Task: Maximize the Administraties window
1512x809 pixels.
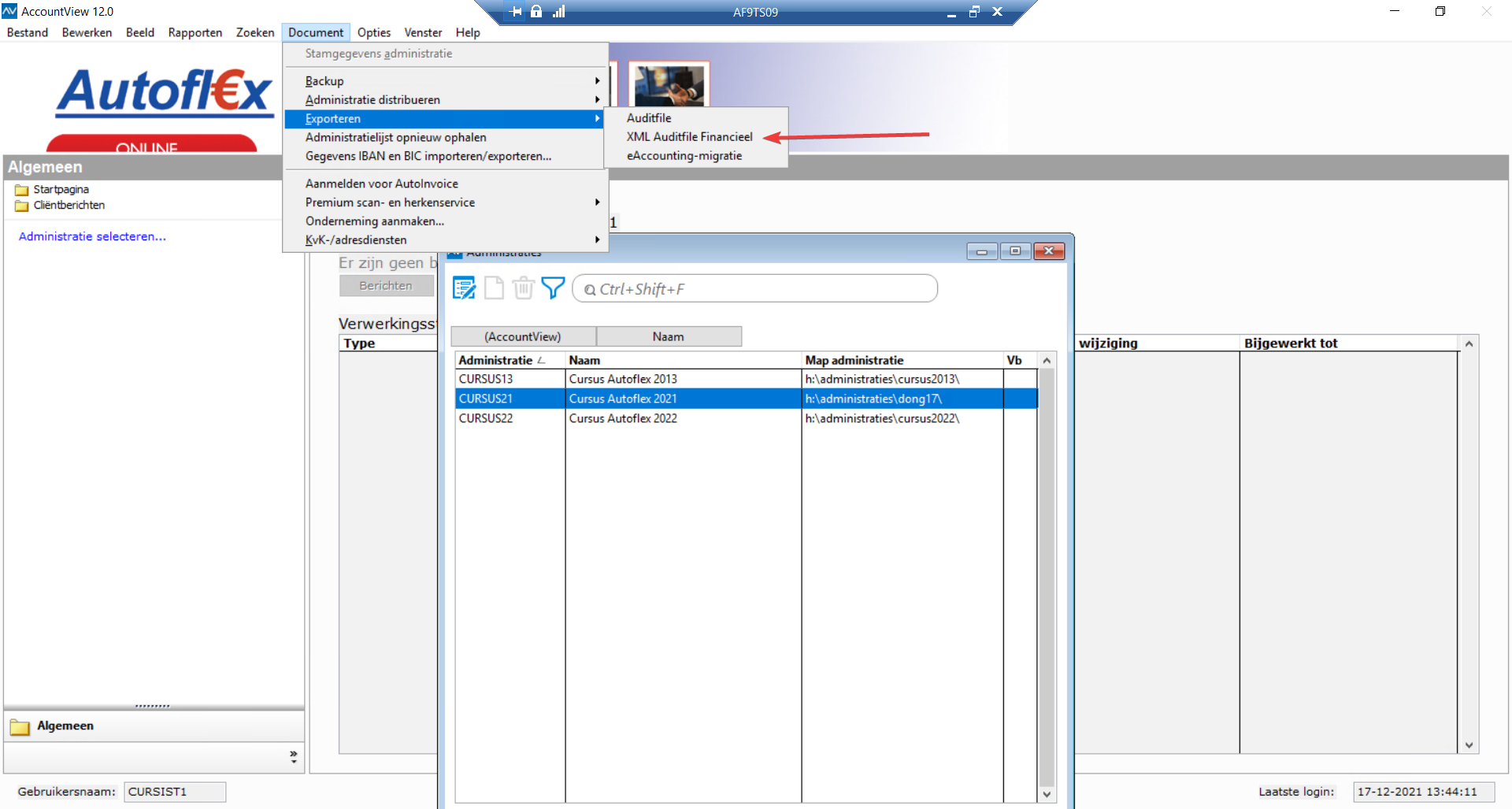Action: [1015, 251]
